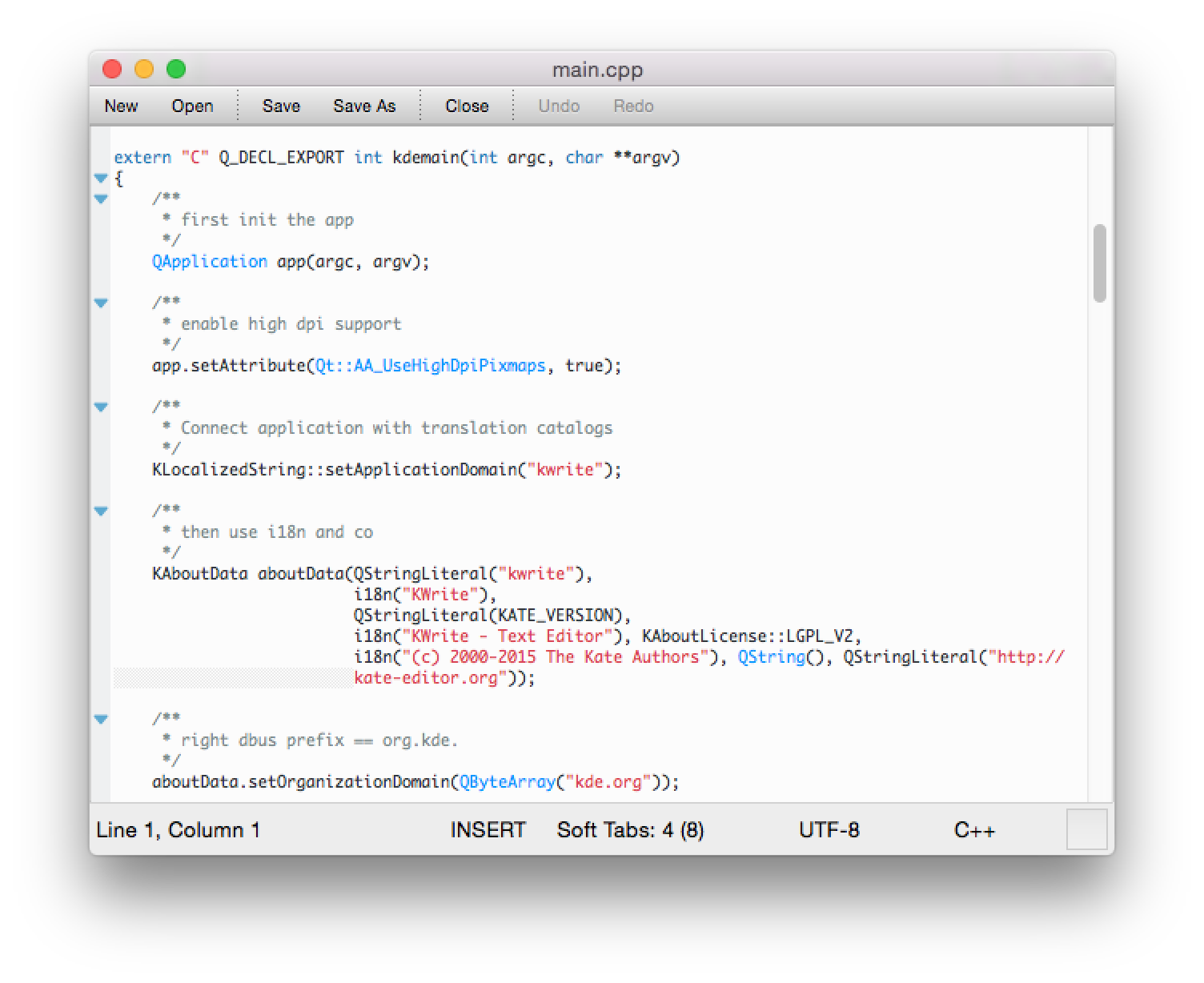Fold the 'enable high dpi support' comment
1204x983 pixels.
coord(101,303)
